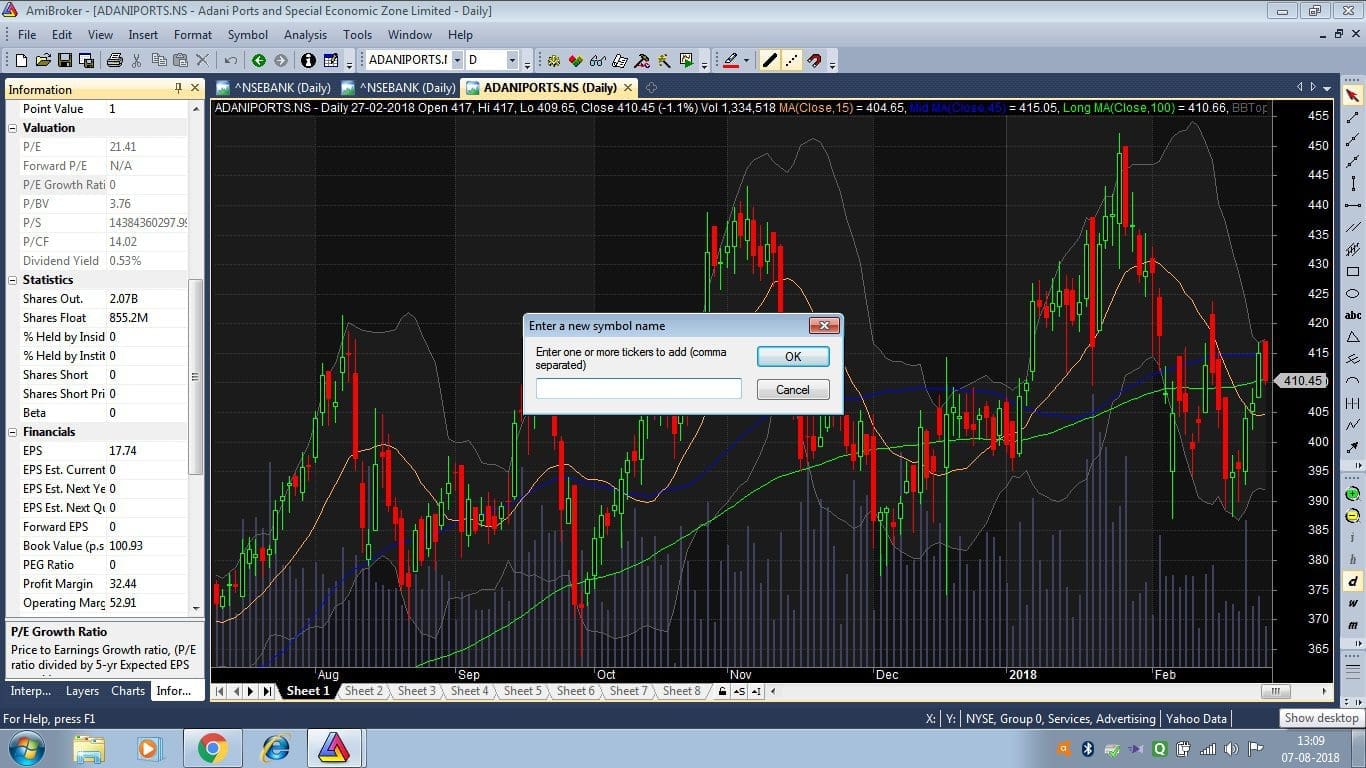Switch to Sheet 5 tab
Viewport: 1366px width, 768px height.
coord(523,691)
